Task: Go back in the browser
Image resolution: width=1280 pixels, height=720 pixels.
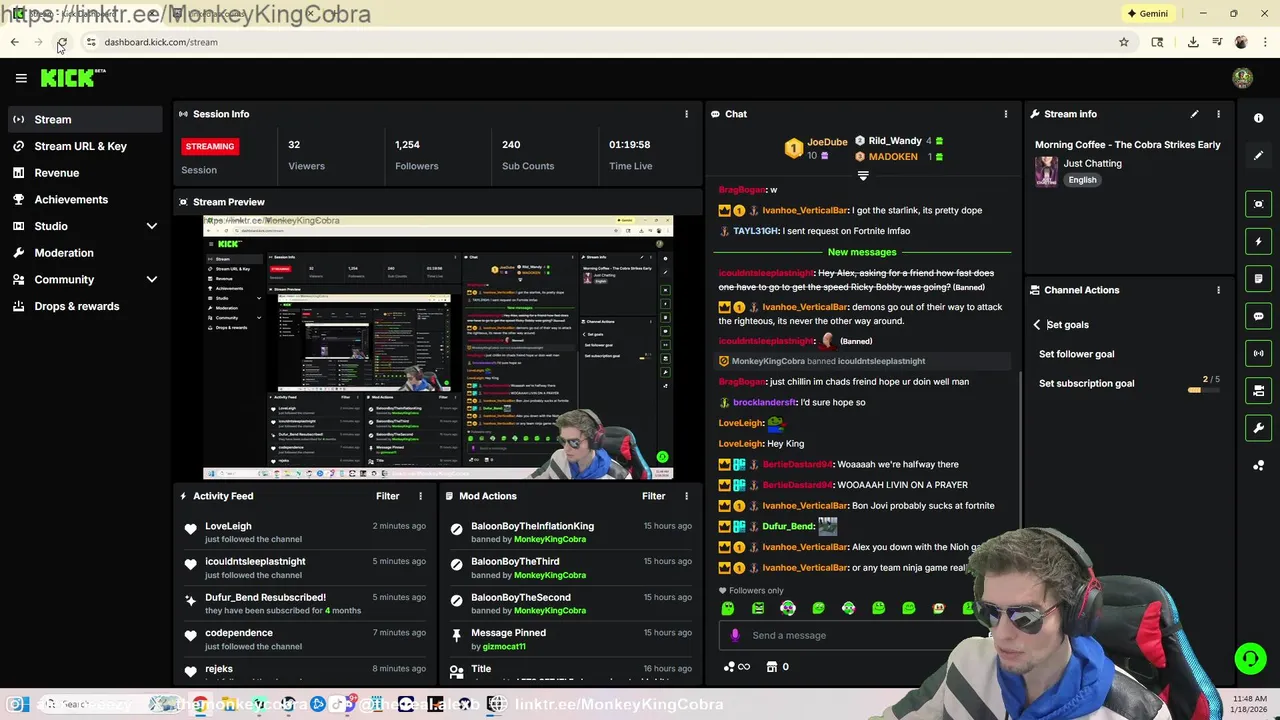Action: coord(14,42)
